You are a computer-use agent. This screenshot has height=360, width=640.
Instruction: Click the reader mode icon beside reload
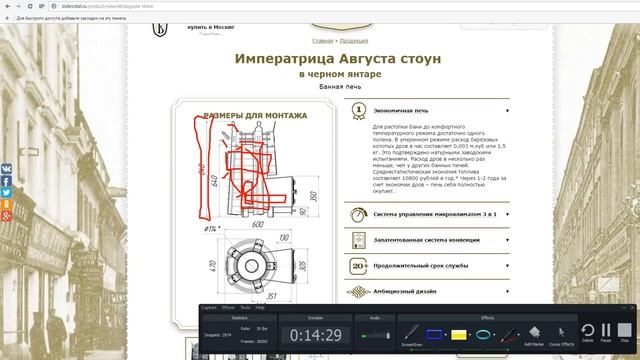pyautogui.click(x=42, y=6)
